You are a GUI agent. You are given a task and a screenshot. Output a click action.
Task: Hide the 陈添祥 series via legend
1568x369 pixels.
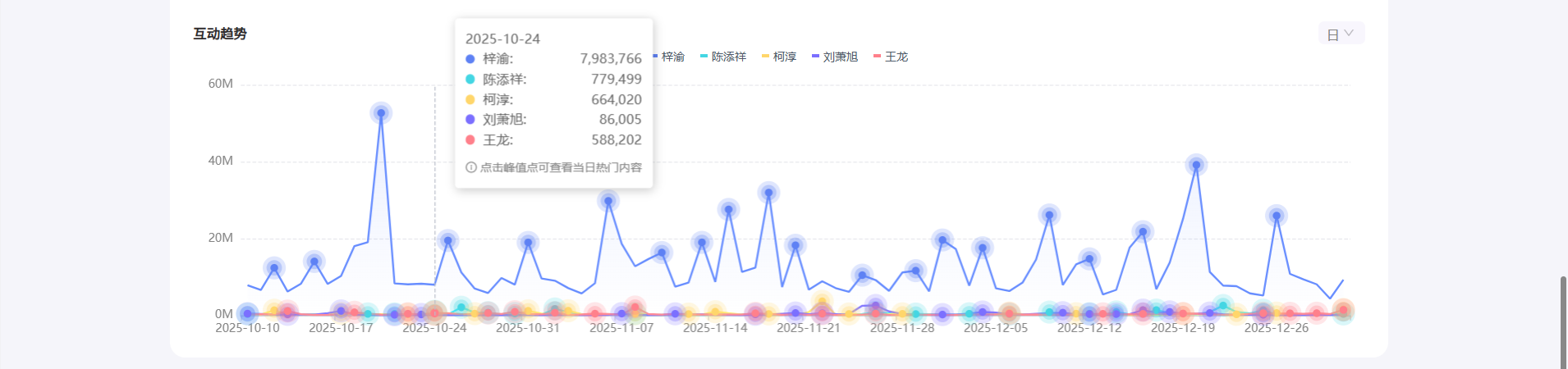click(728, 57)
